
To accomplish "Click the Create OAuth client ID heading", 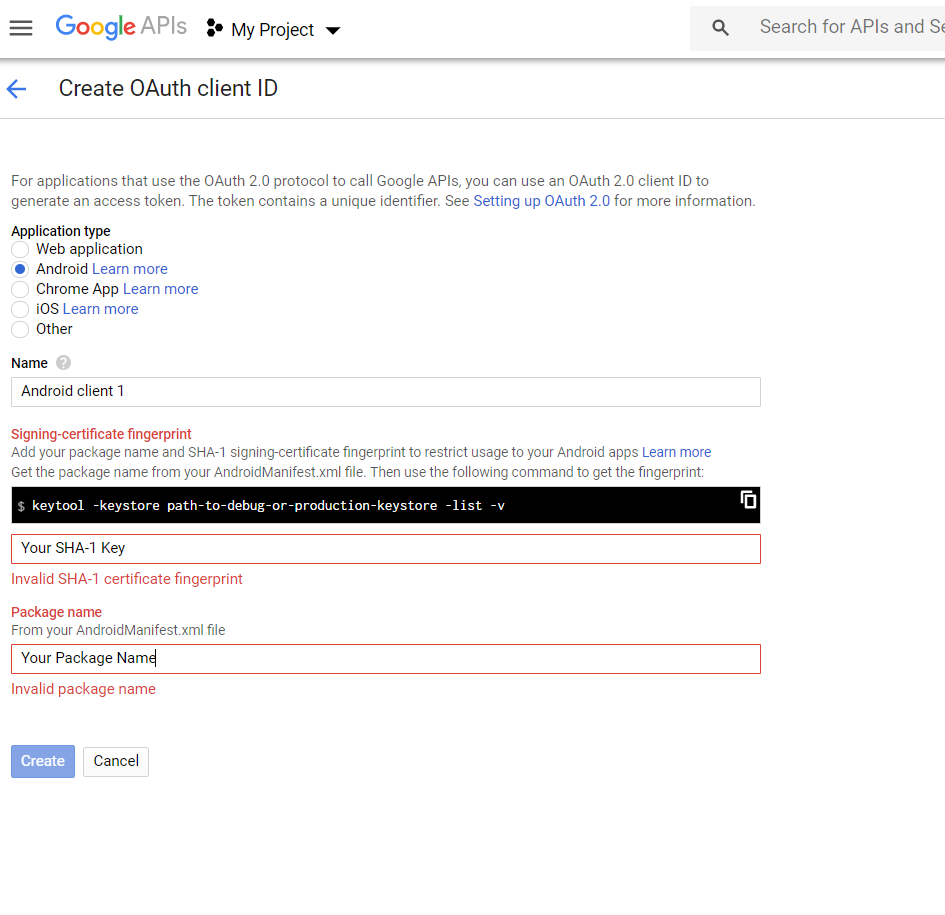I will [x=168, y=89].
